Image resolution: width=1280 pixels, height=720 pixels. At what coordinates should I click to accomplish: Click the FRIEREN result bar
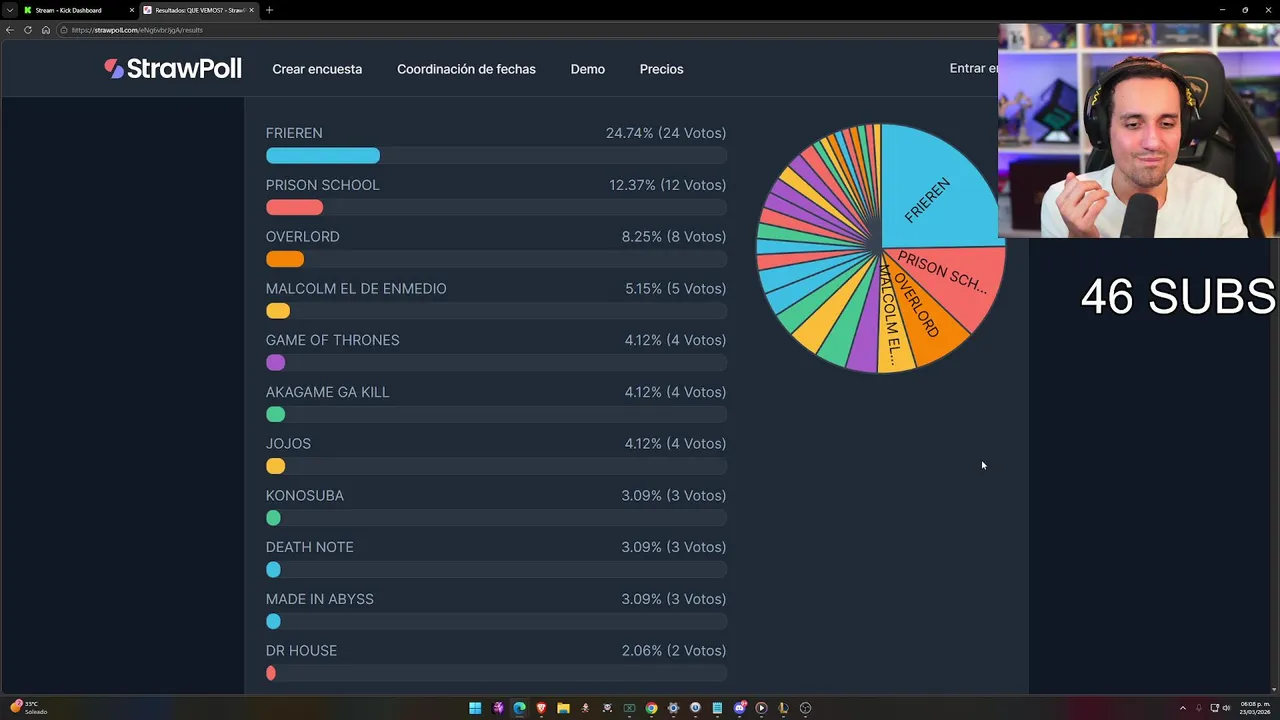pos(323,156)
